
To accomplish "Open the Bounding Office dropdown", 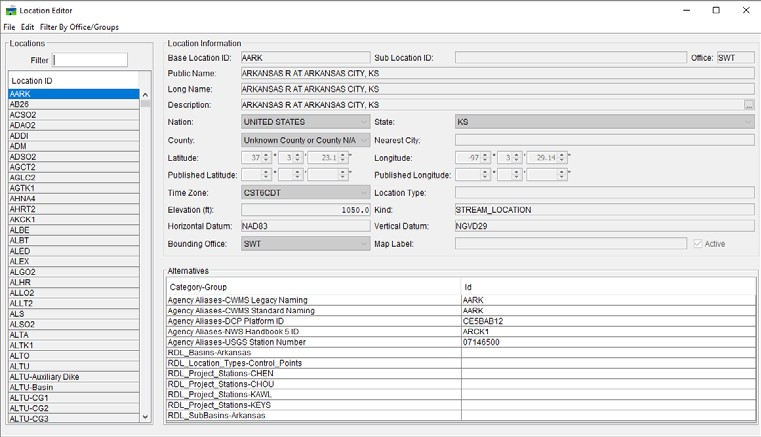I will click(x=306, y=243).
